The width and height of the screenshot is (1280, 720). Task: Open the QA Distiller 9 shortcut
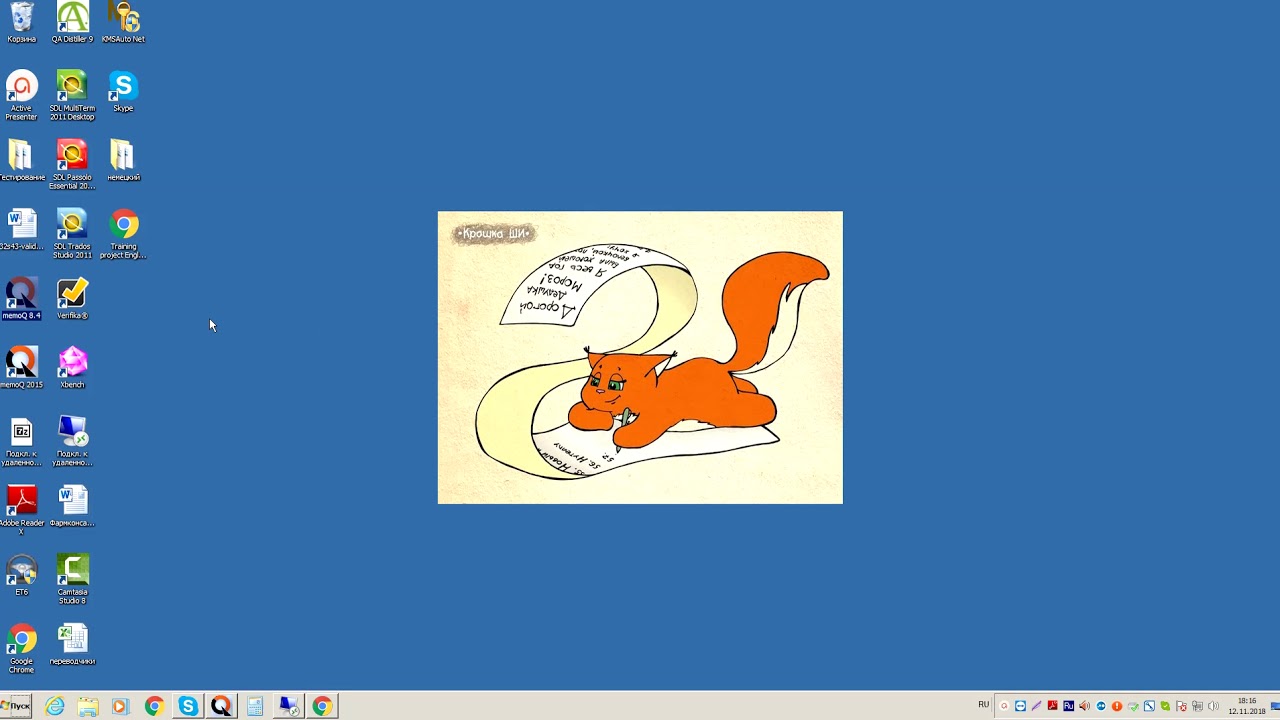coord(72,22)
